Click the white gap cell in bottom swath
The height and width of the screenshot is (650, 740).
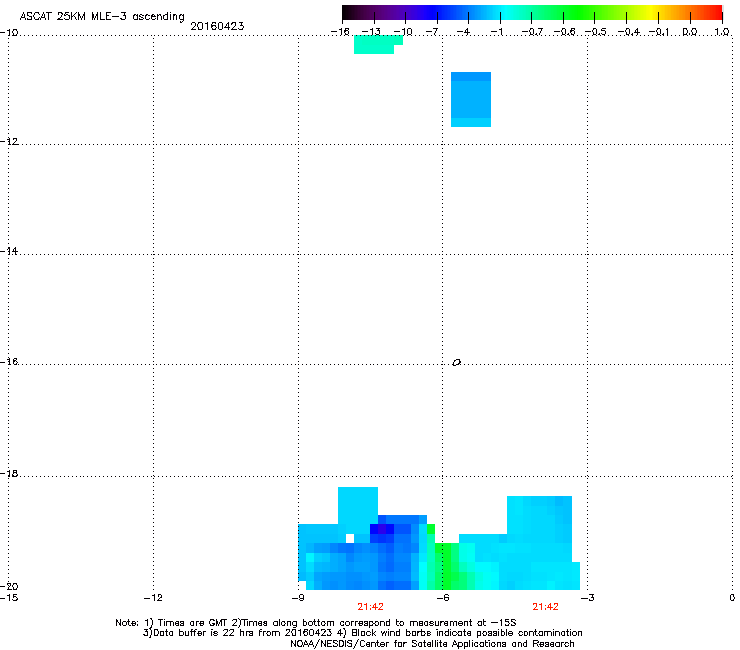350,538
